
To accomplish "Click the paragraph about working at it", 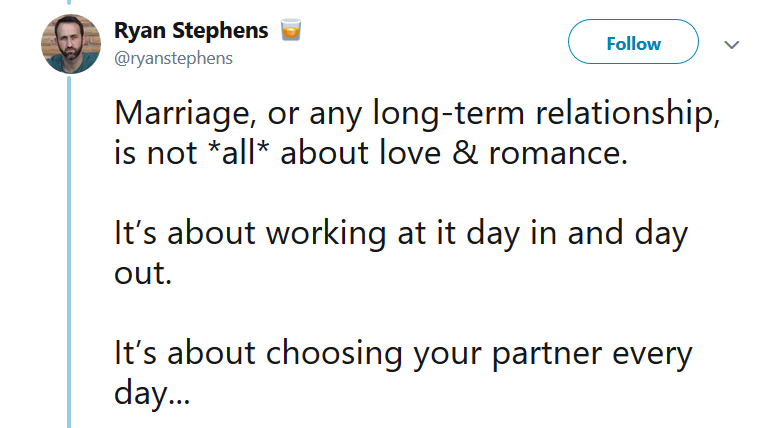I will point(401,253).
